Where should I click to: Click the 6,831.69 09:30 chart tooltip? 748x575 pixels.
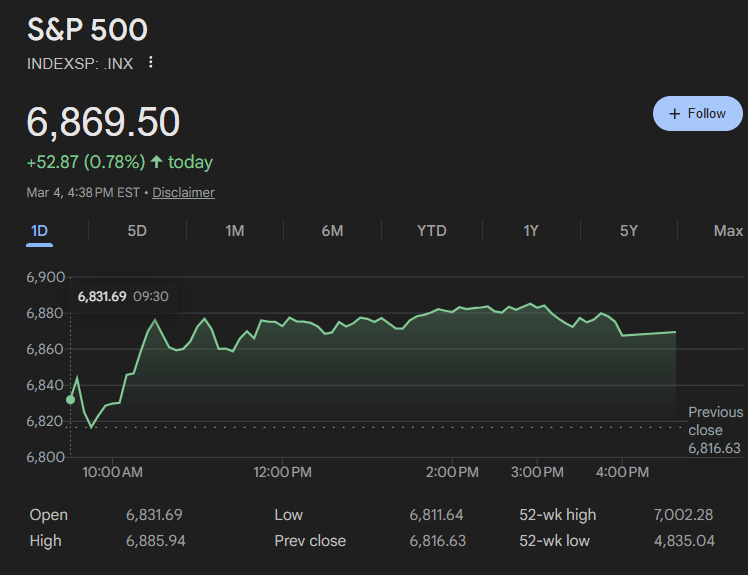pos(123,296)
